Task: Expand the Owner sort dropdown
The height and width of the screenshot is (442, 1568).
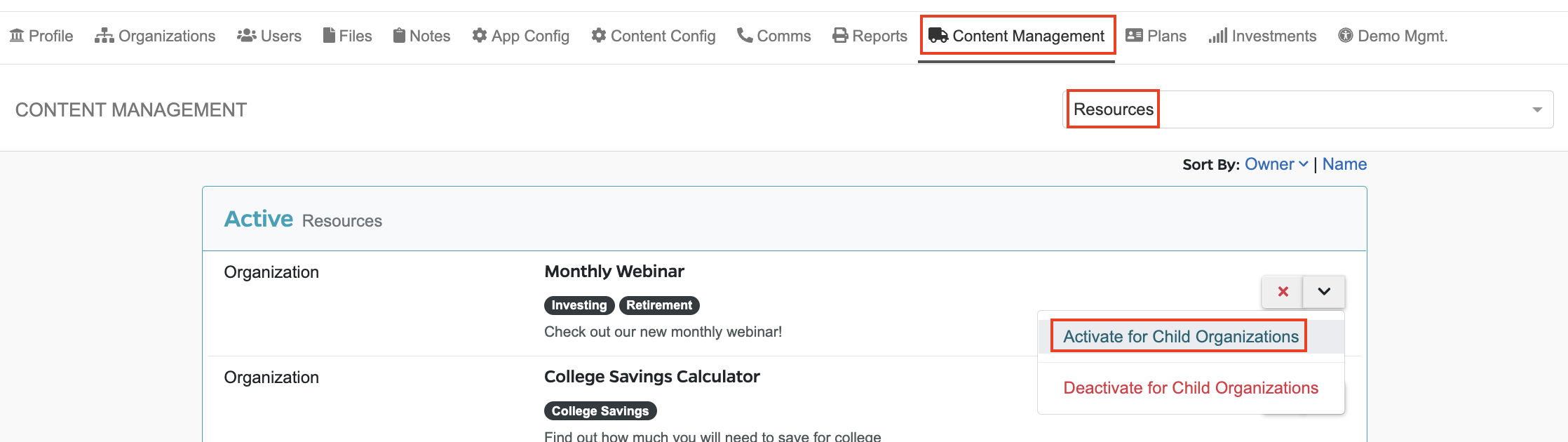Action: pos(1276,163)
